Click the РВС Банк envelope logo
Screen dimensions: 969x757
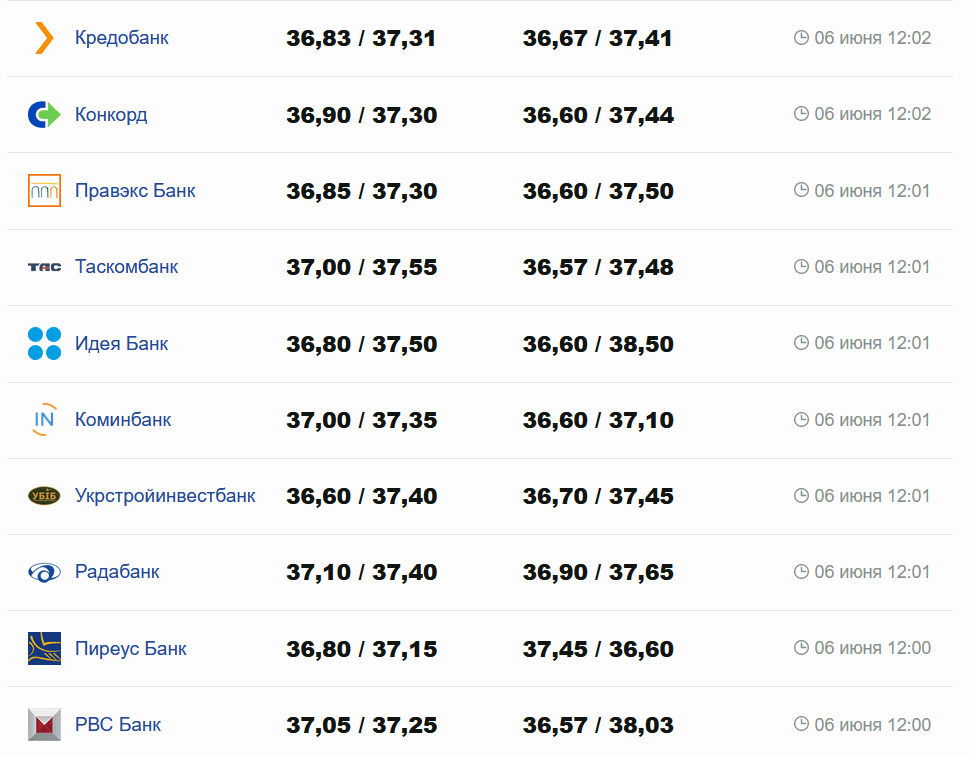click(44, 724)
